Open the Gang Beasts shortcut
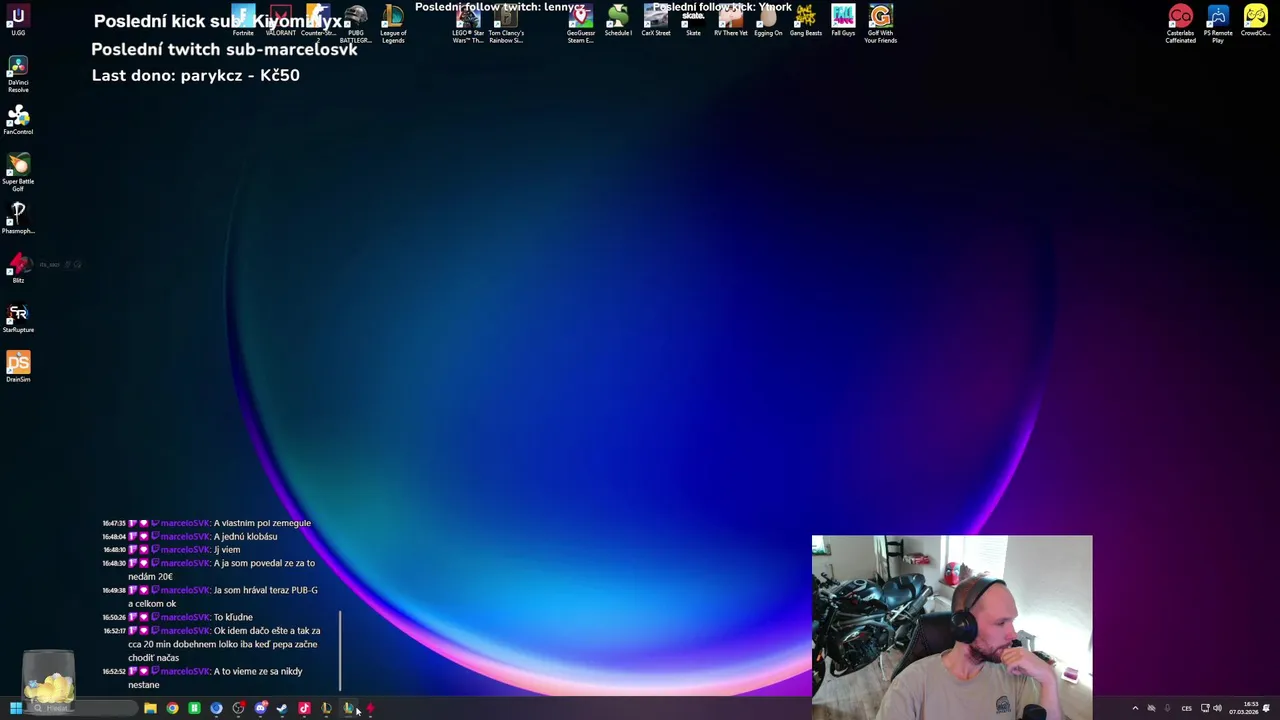Screen dimensions: 1280x720 (806, 21)
